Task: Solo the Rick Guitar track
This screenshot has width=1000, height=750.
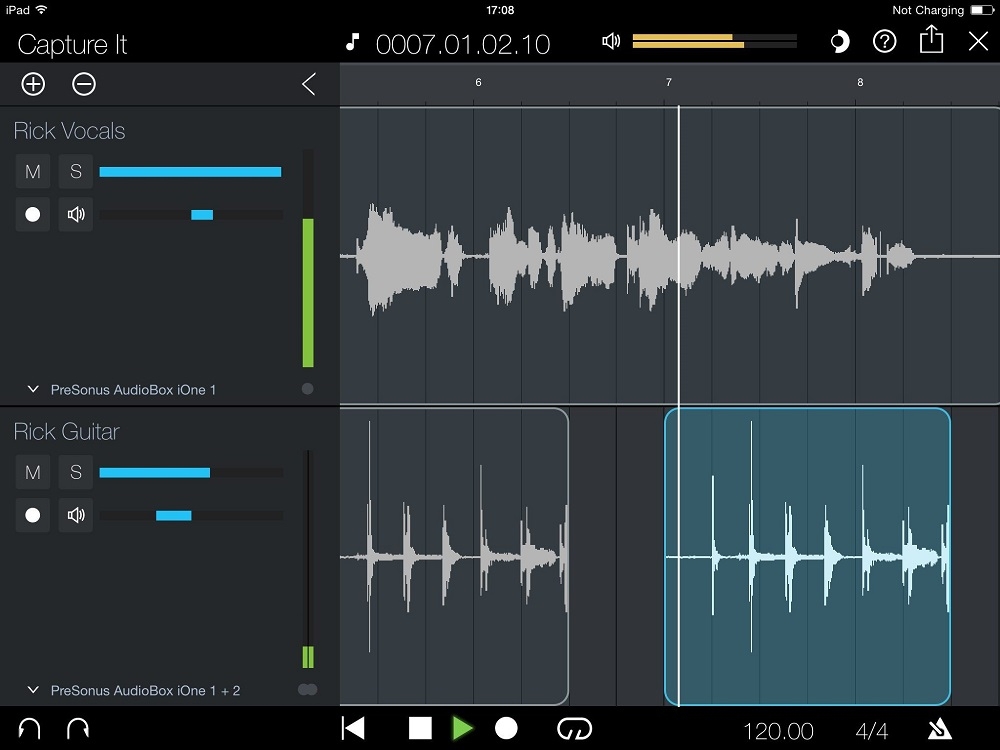Action: [x=76, y=473]
